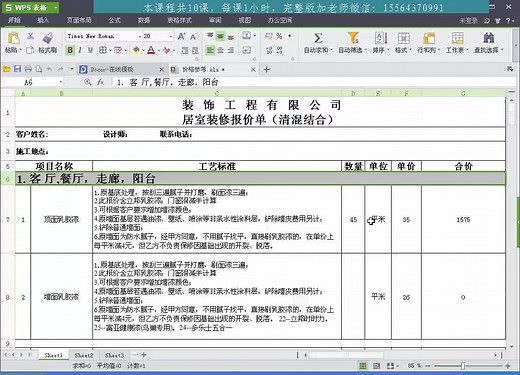Select the Format Painter (格式刷) brush
520x375 pixels.
[48, 37]
